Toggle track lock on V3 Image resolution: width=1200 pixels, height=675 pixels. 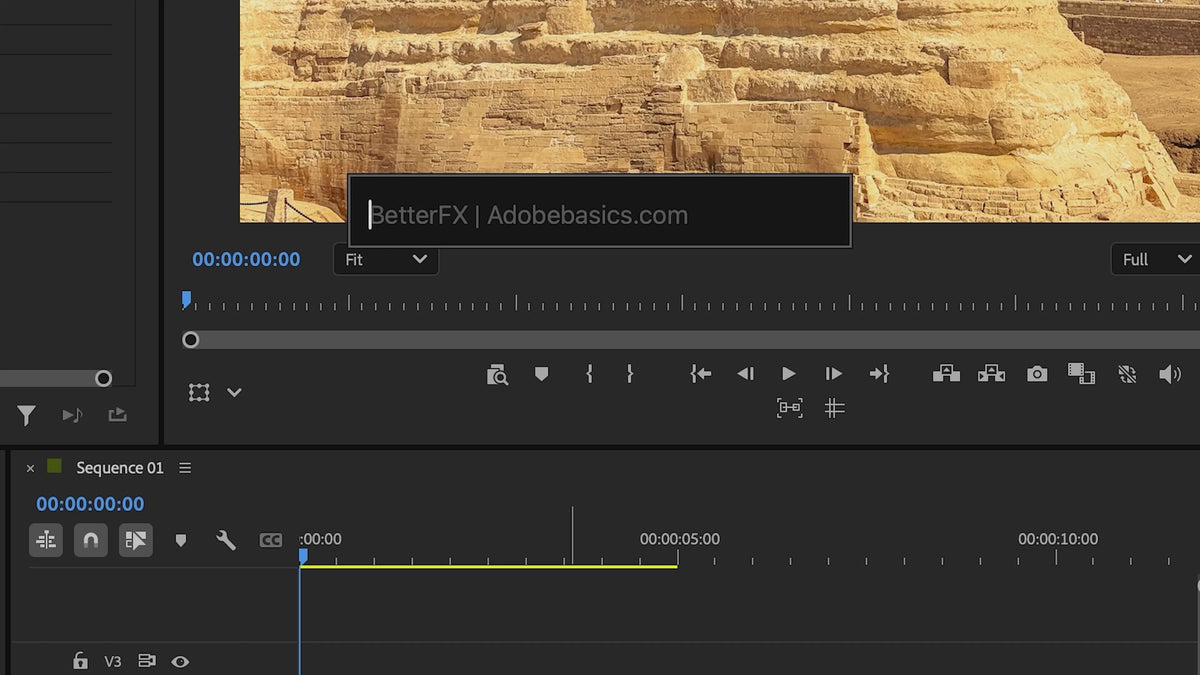(x=80, y=661)
